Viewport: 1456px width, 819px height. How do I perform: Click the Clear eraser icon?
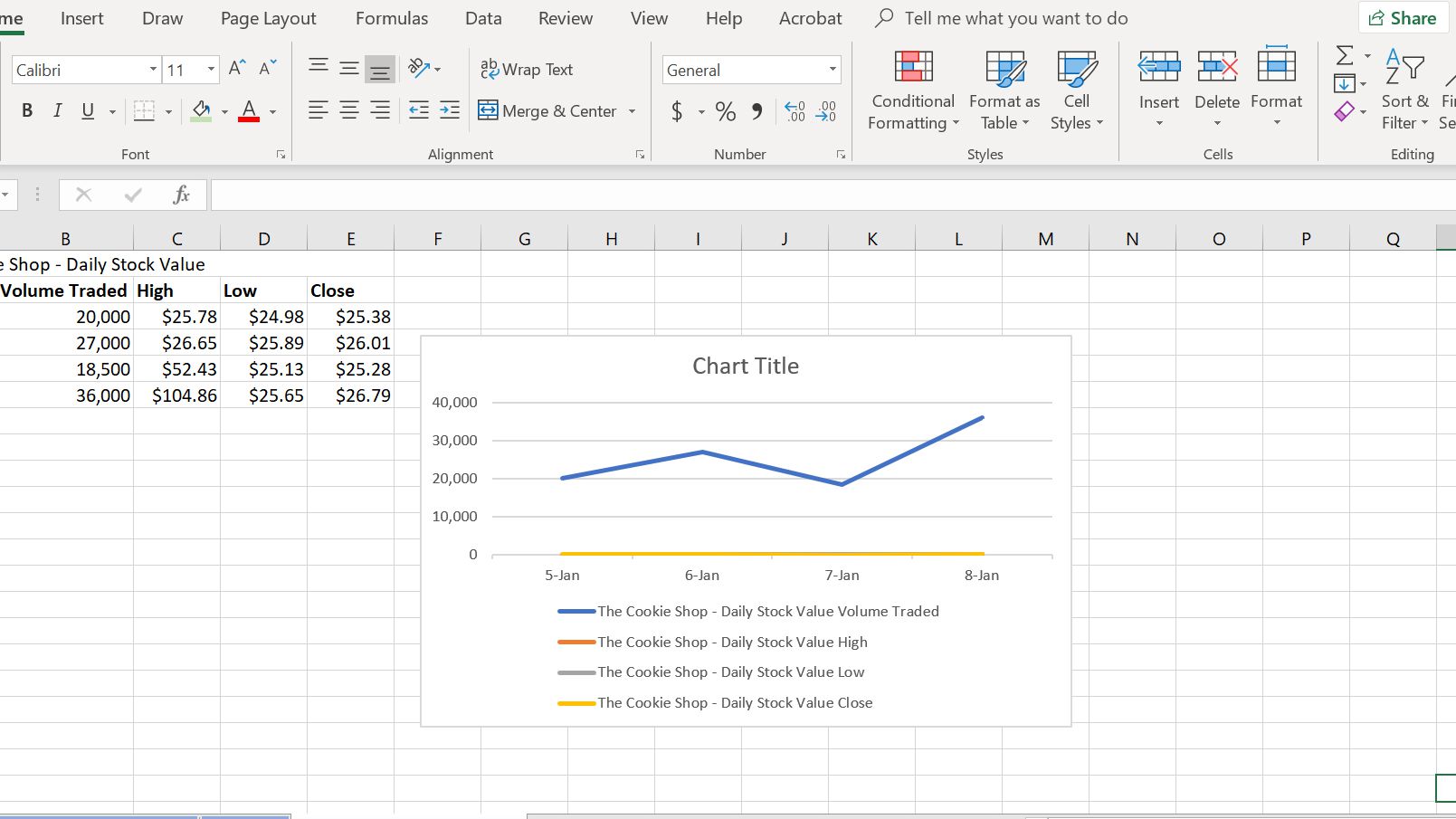tap(1345, 111)
